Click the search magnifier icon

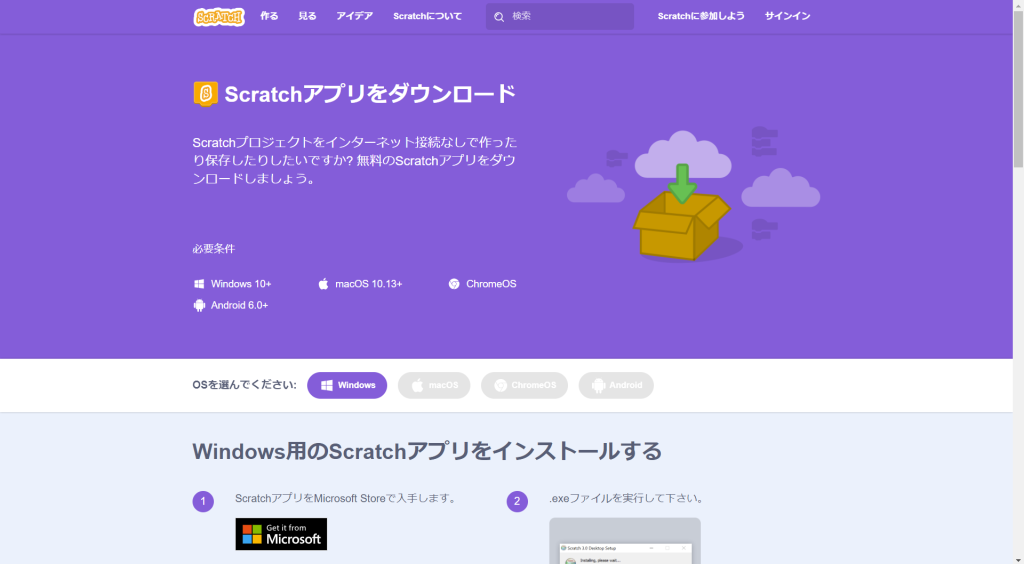pos(499,17)
